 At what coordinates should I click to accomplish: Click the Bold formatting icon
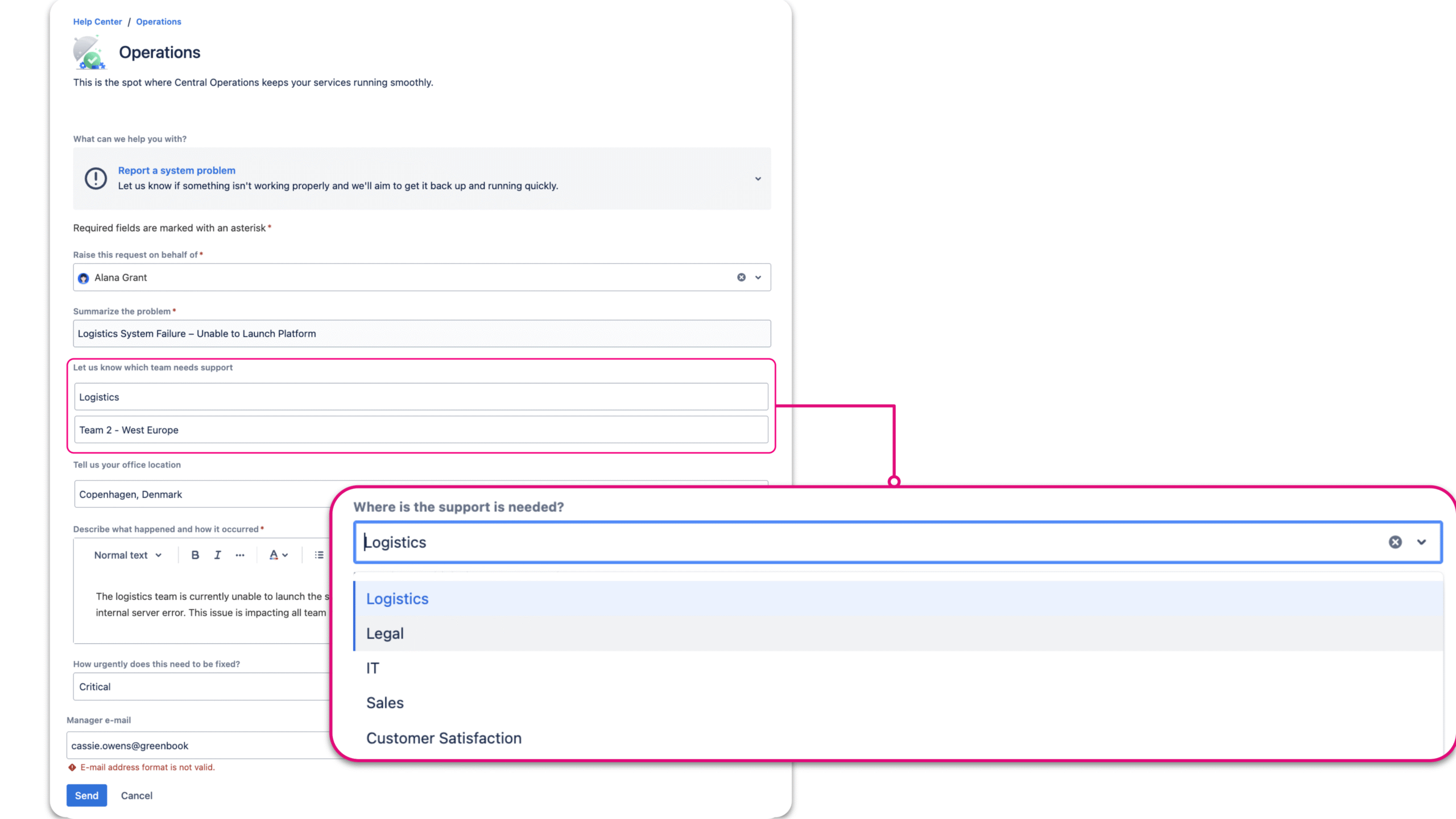coord(195,555)
